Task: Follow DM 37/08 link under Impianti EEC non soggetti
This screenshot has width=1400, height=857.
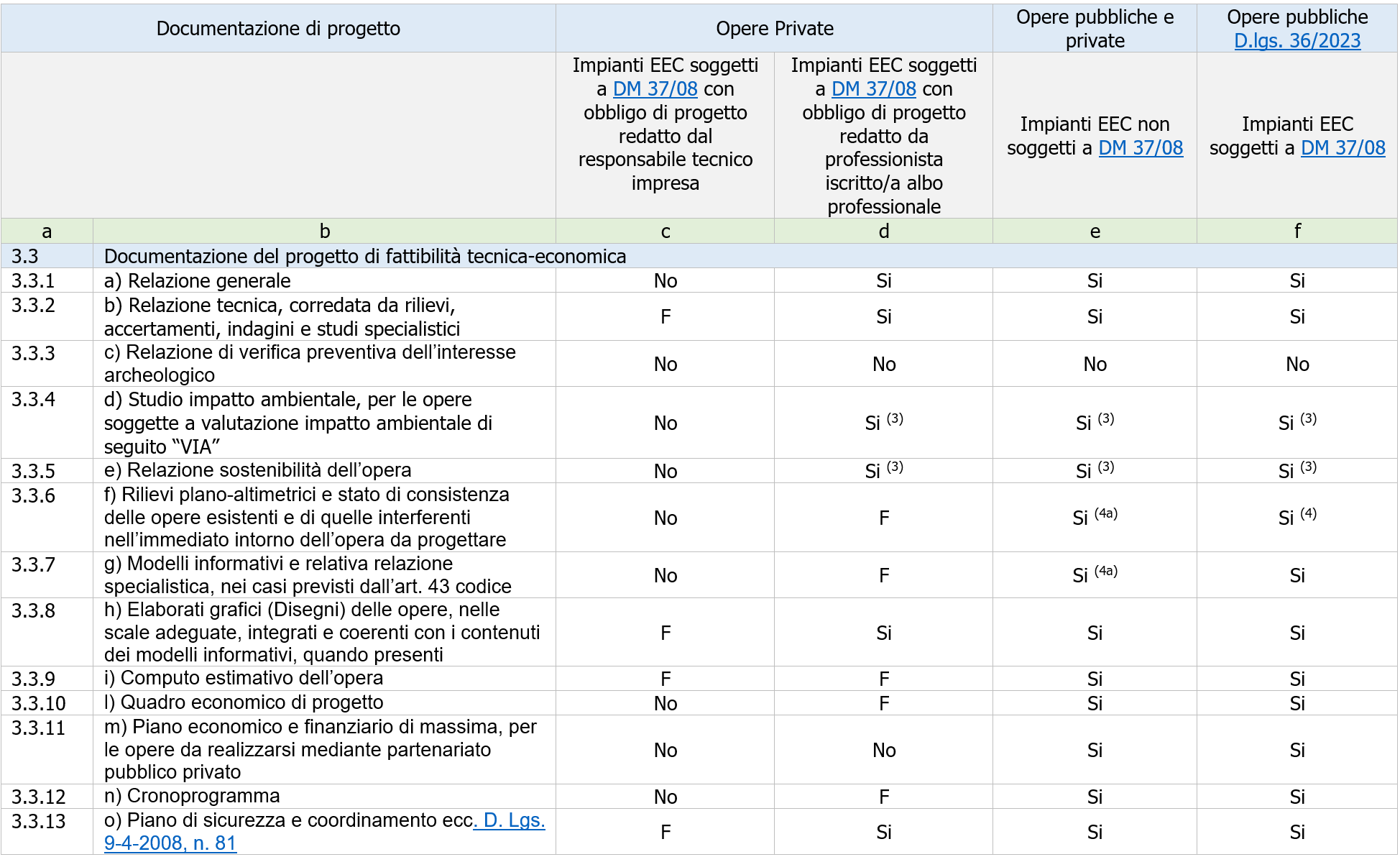Action: (1141, 148)
